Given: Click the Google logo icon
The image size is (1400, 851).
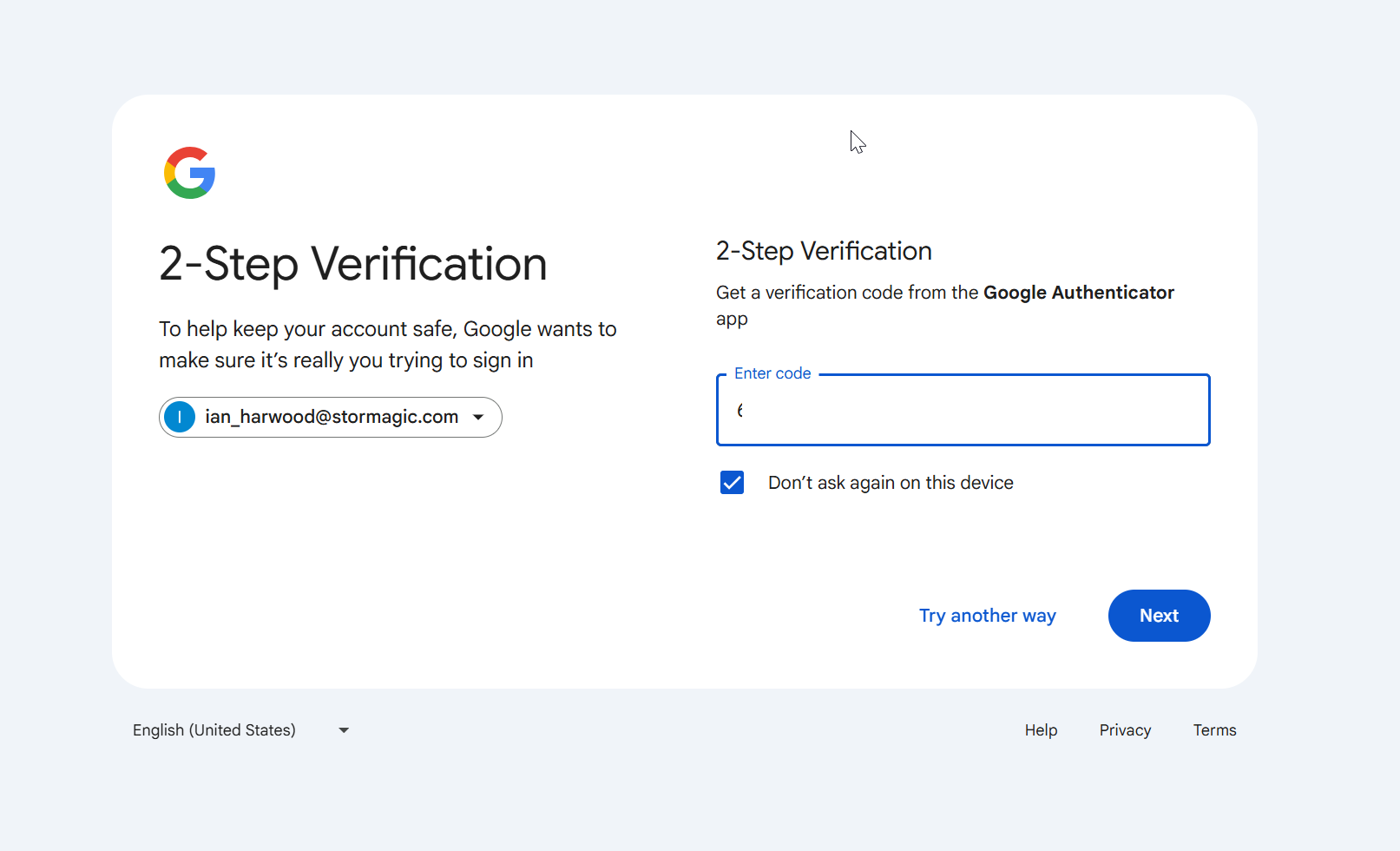Looking at the screenshot, I should tap(189, 173).
